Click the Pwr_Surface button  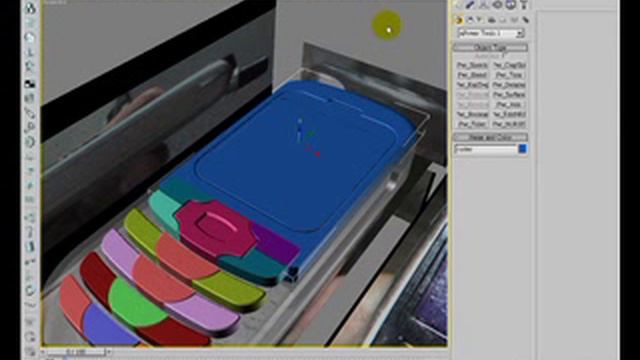[509, 95]
